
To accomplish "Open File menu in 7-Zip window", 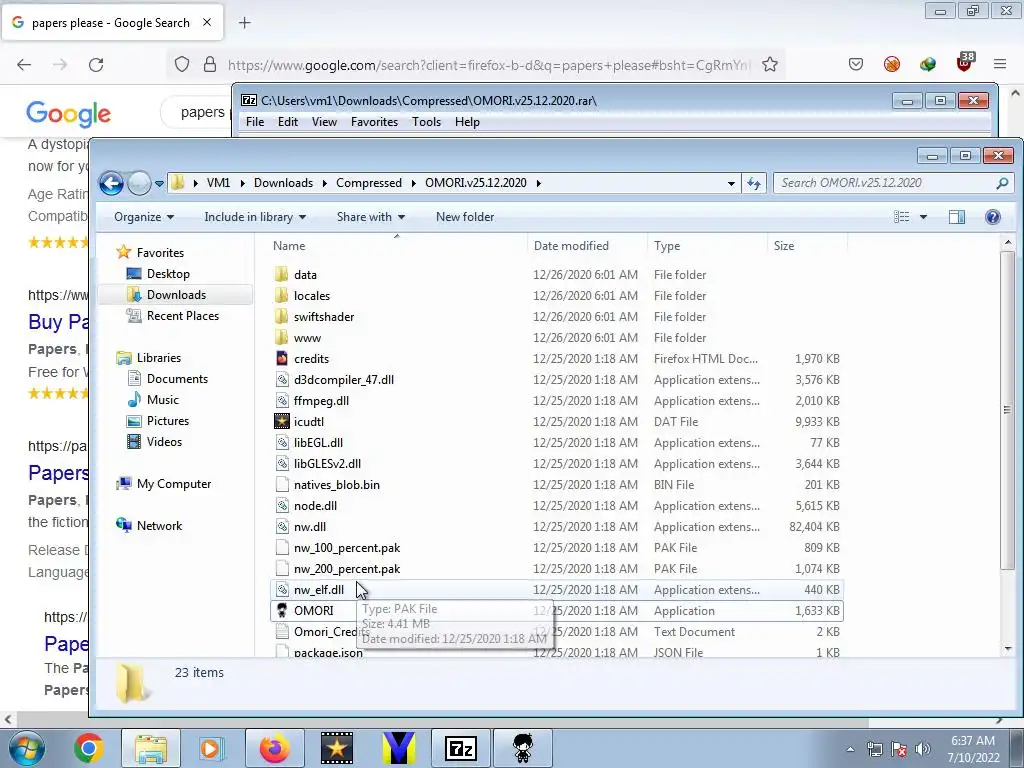I will click(255, 121).
